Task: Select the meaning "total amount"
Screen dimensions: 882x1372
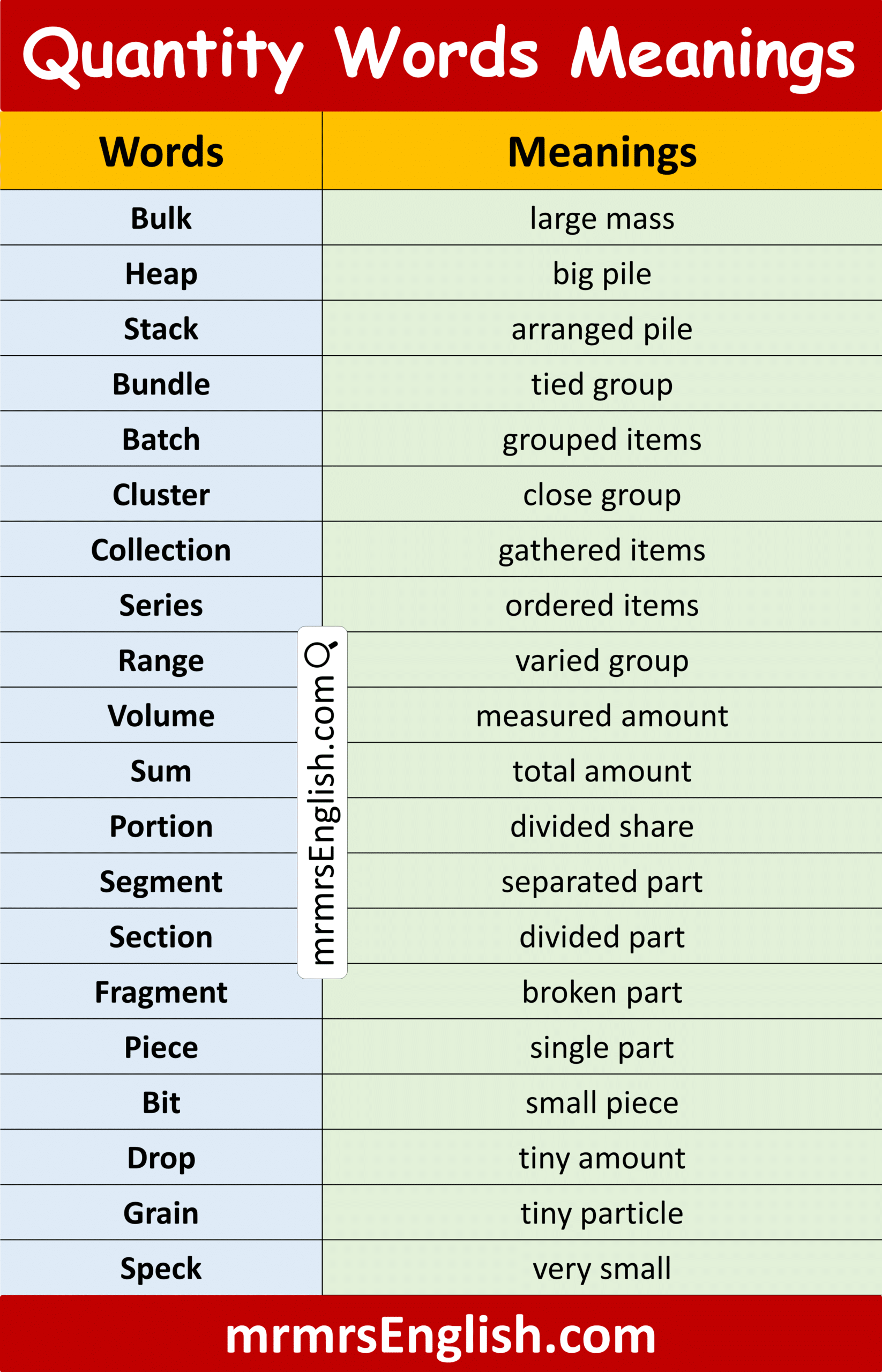Action: 602,771
